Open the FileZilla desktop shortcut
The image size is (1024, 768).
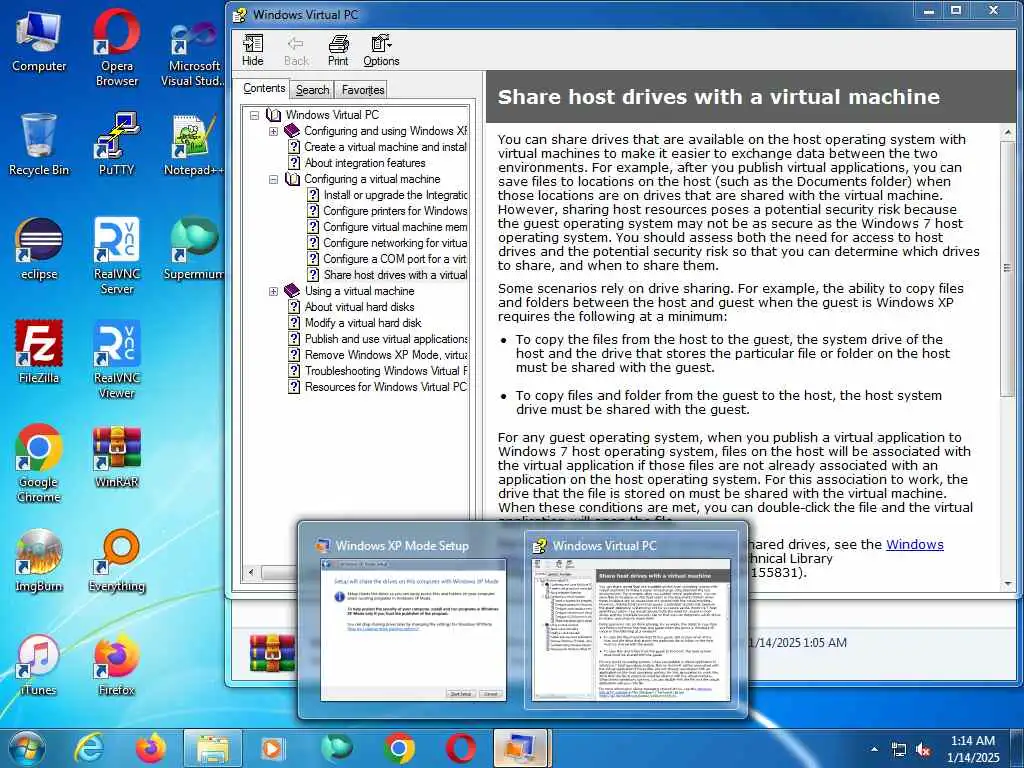tap(39, 353)
